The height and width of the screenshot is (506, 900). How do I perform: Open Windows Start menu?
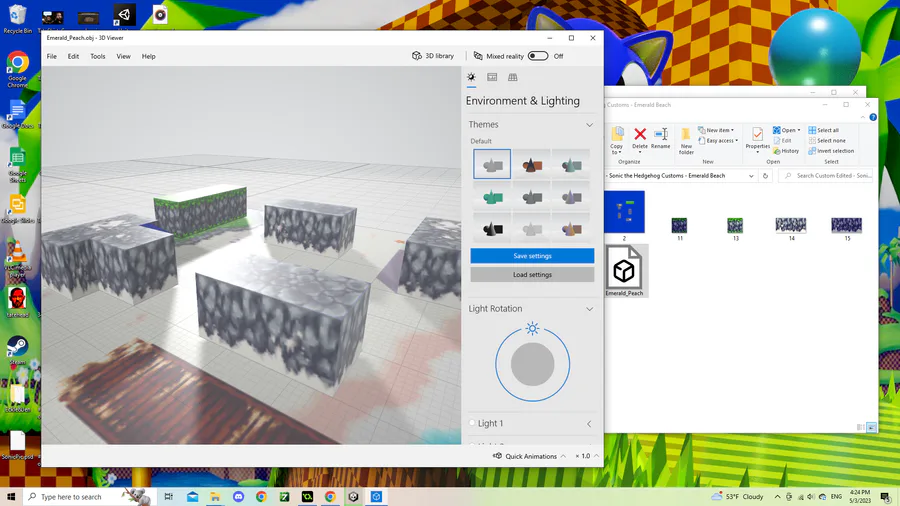pos(11,496)
